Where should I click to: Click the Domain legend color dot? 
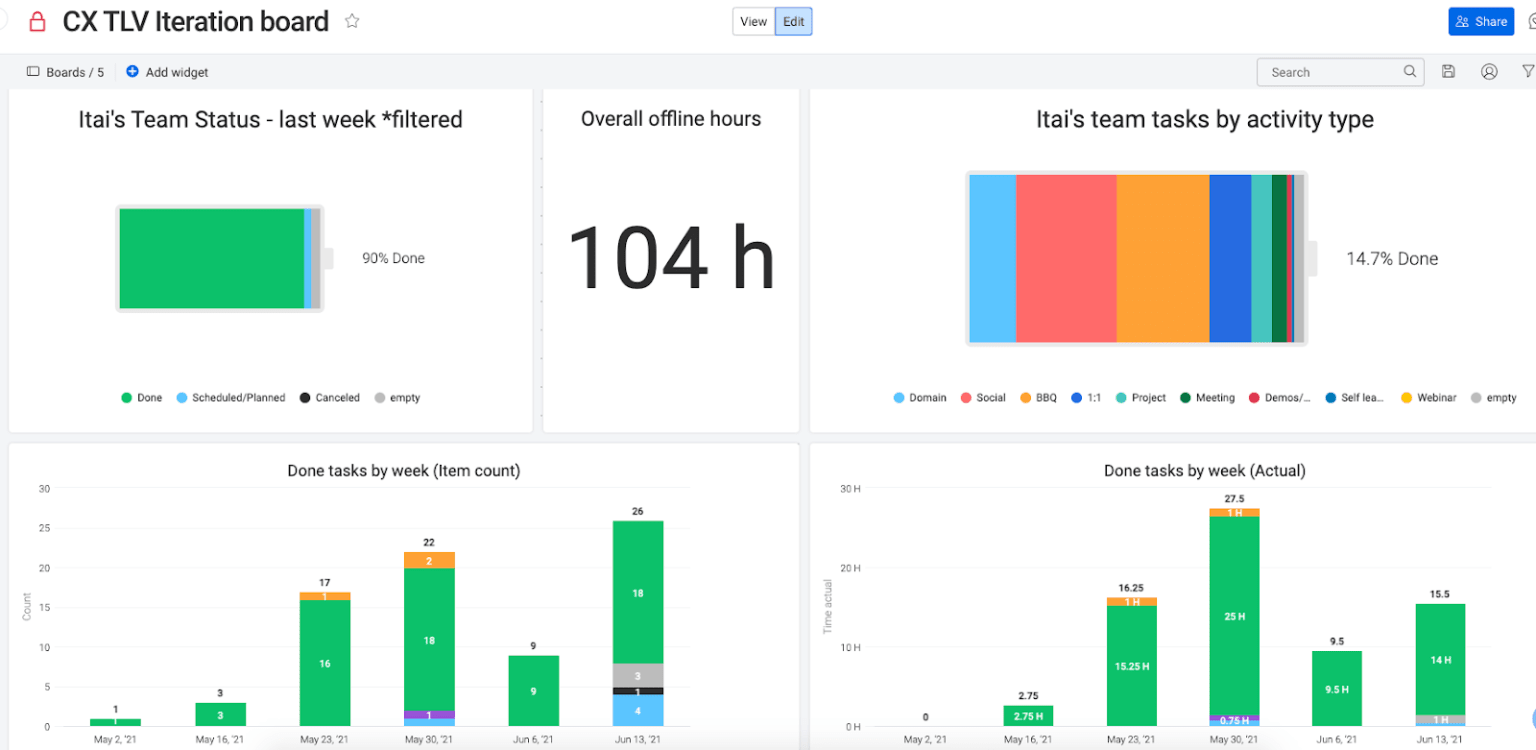[899, 398]
